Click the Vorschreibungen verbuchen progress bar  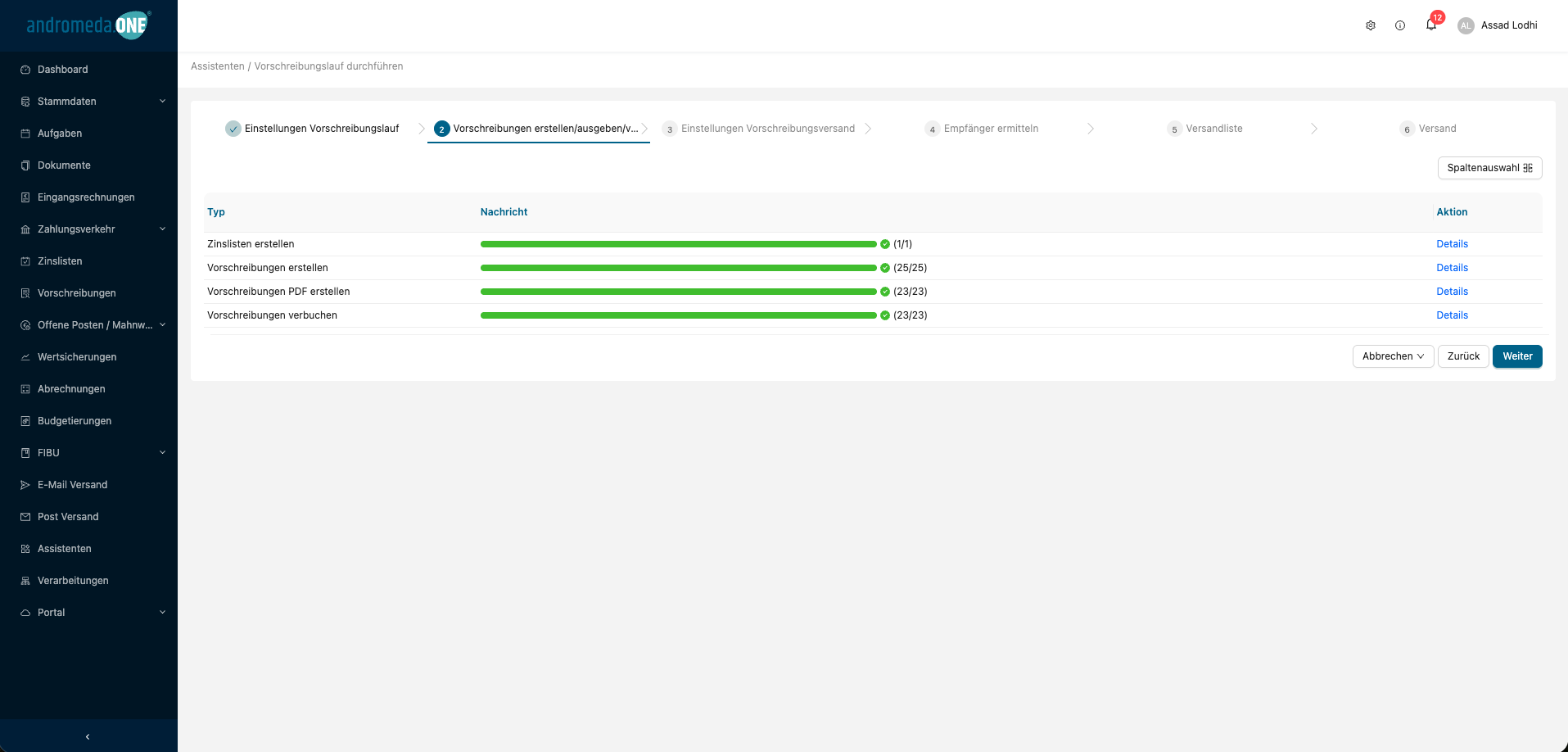tap(678, 315)
